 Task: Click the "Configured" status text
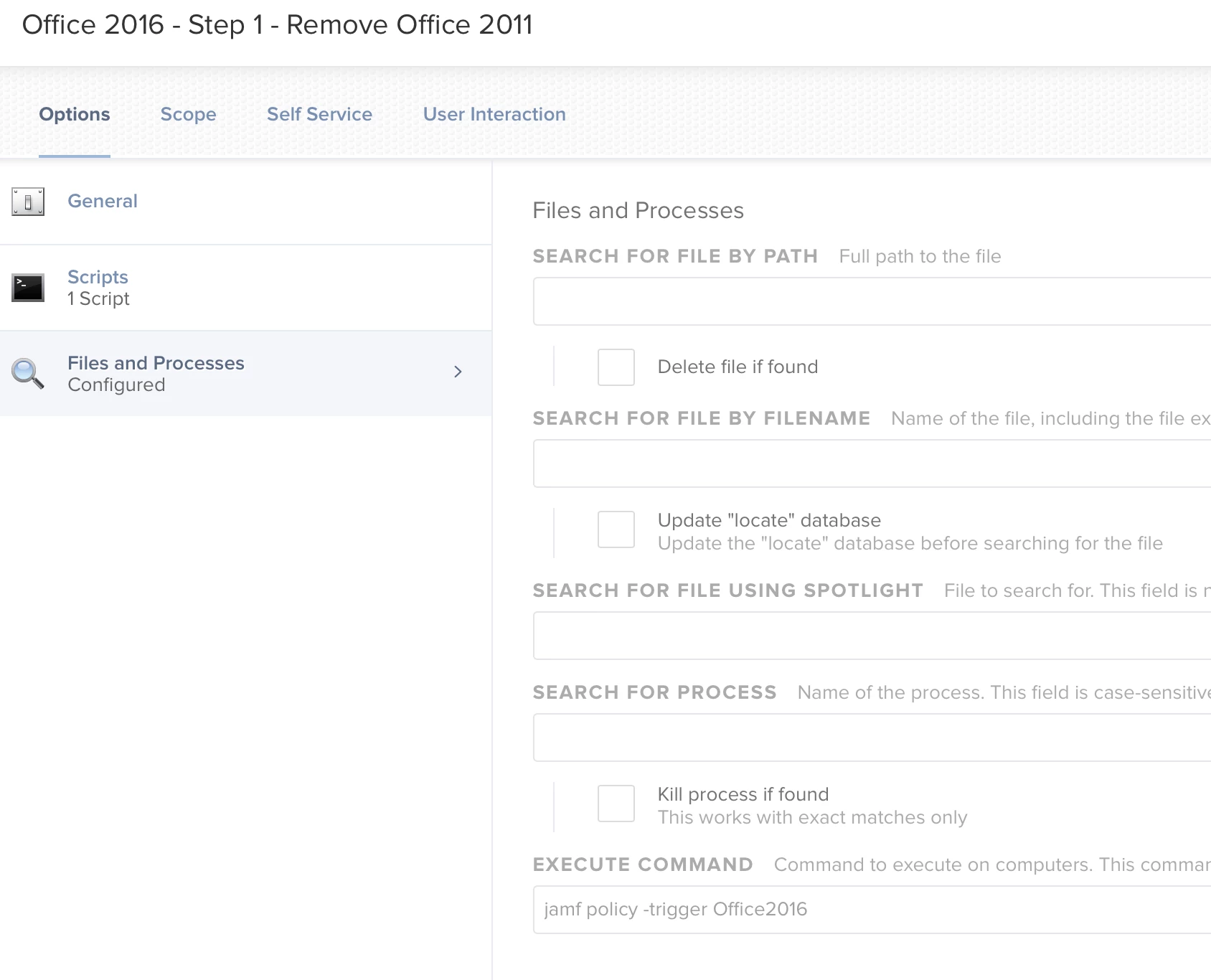[x=116, y=385]
